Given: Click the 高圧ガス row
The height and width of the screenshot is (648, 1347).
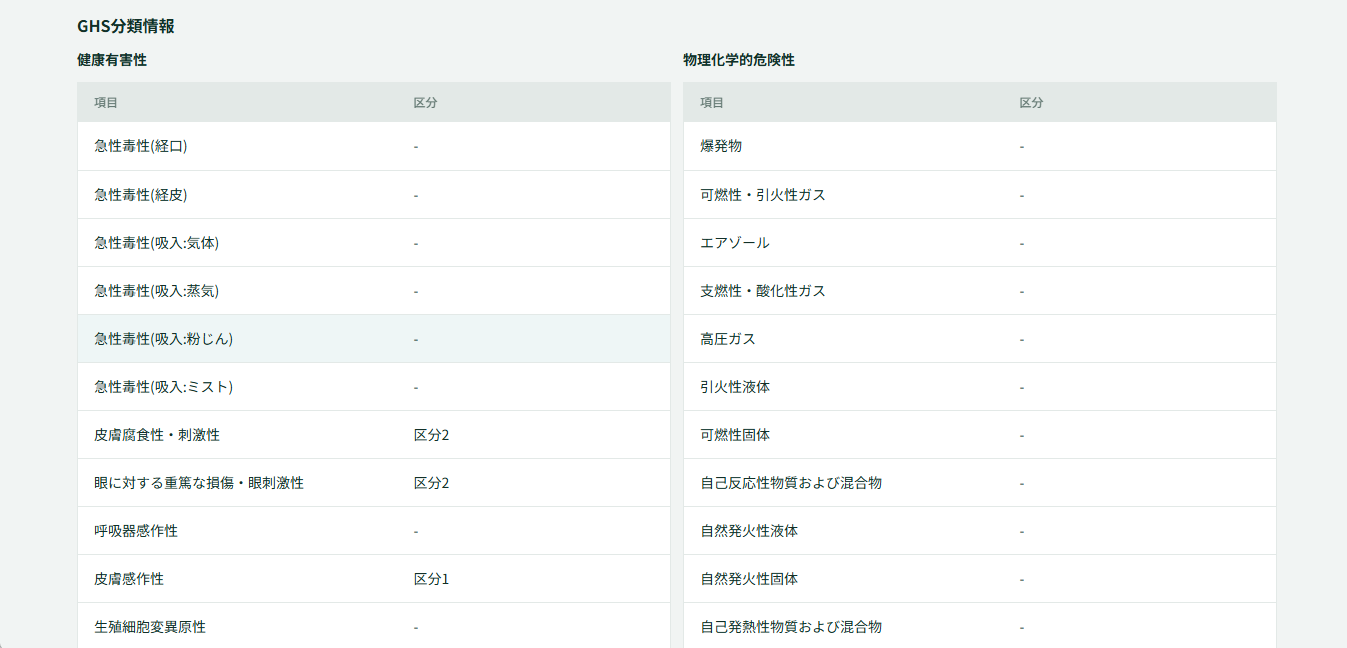Looking at the screenshot, I should pos(980,338).
